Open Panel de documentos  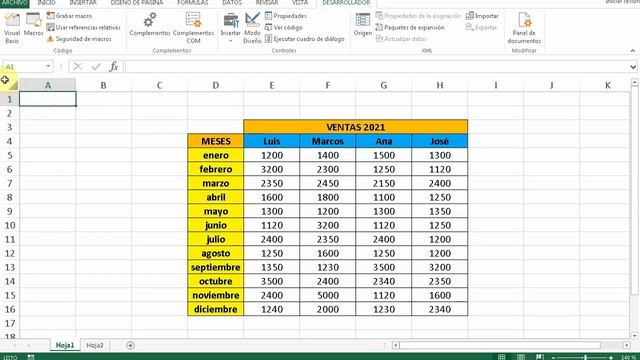click(x=524, y=28)
